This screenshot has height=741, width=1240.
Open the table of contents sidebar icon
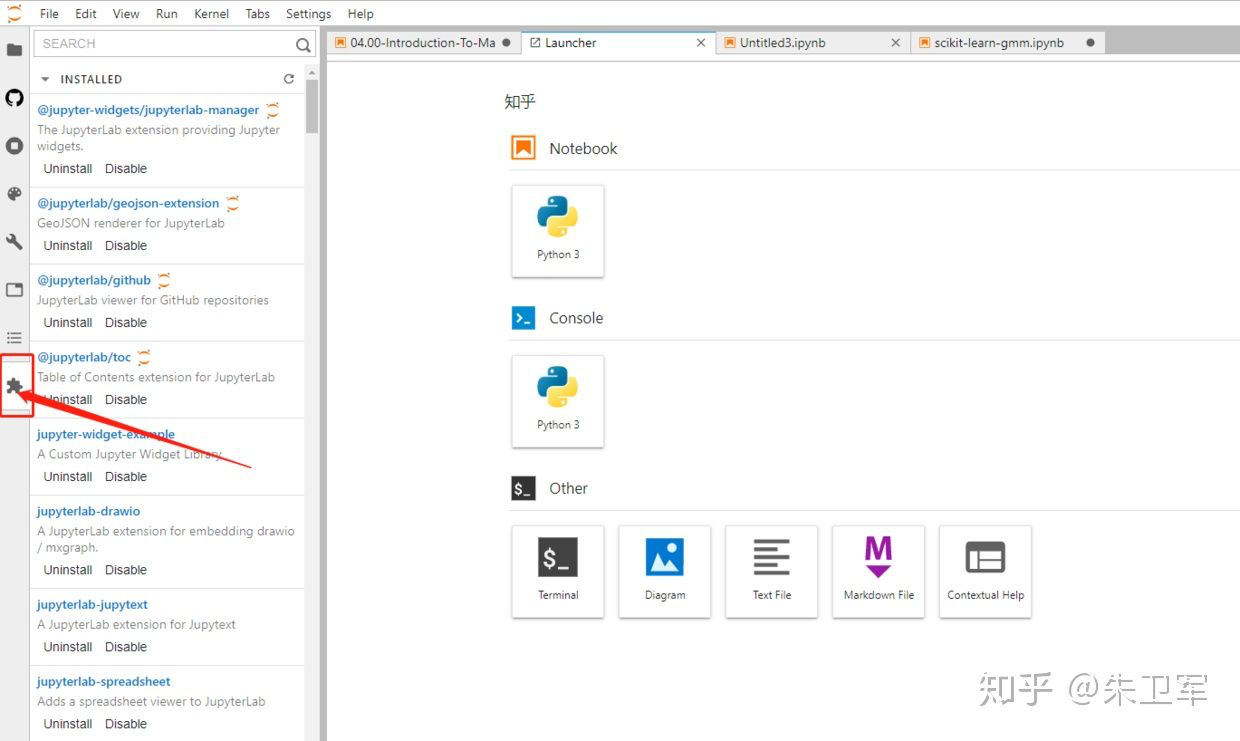pyautogui.click(x=14, y=338)
